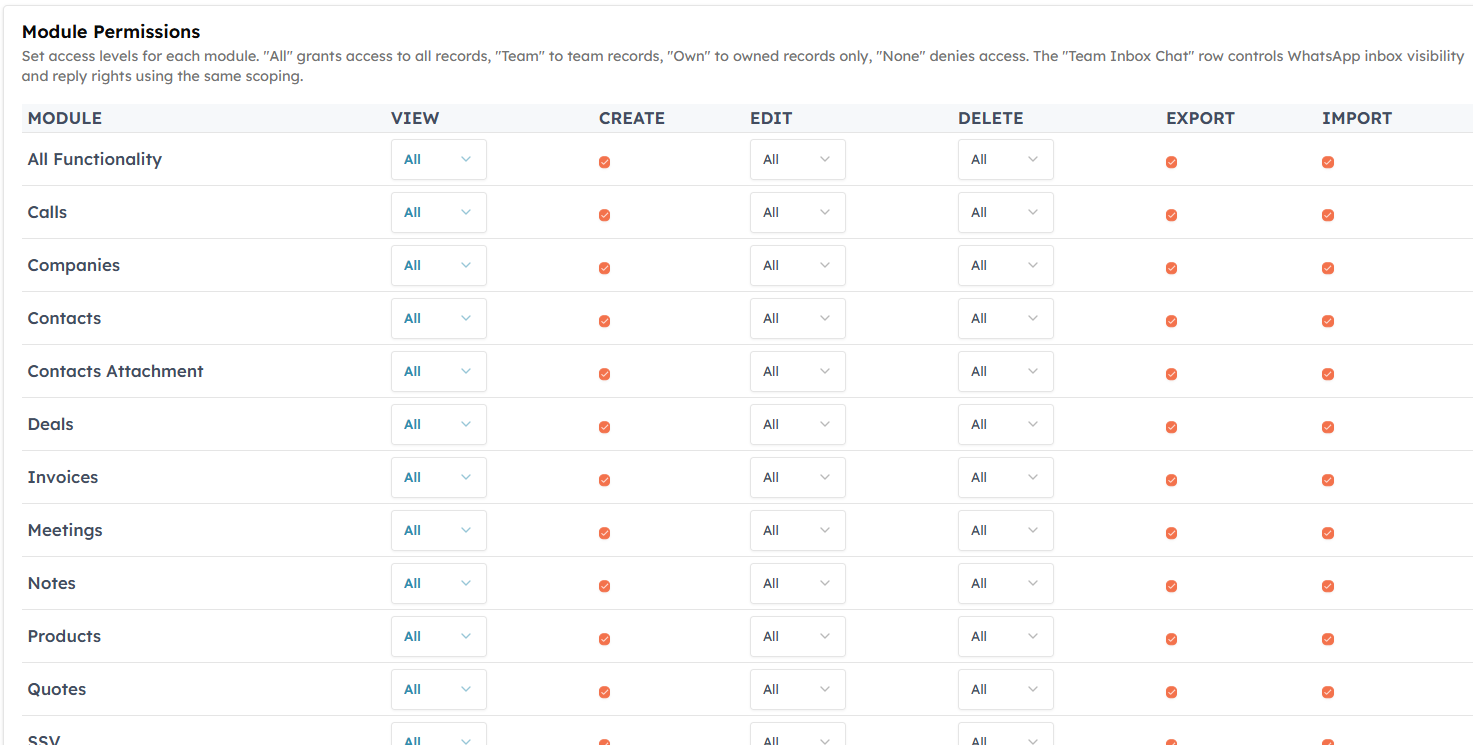Open the View dropdown for Invoices

438,477
